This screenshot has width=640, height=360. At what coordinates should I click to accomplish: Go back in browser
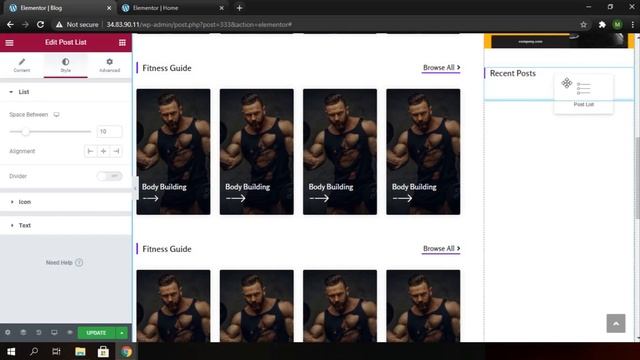click(x=10, y=24)
